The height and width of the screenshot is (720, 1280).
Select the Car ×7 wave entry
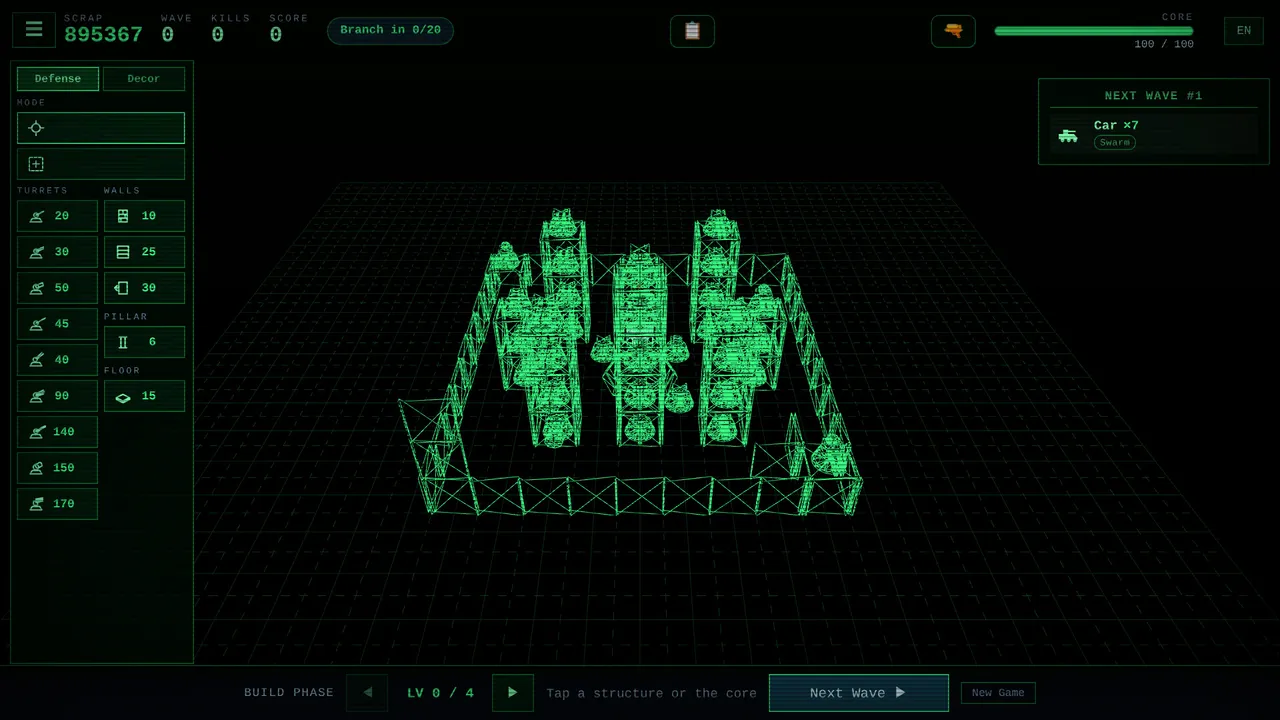(x=1154, y=134)
